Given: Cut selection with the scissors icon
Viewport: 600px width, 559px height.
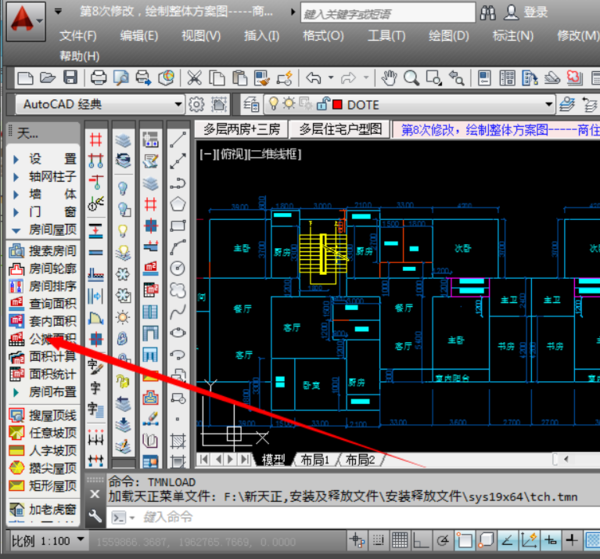Looking at the screenshot, I should [x=194, y=78].
